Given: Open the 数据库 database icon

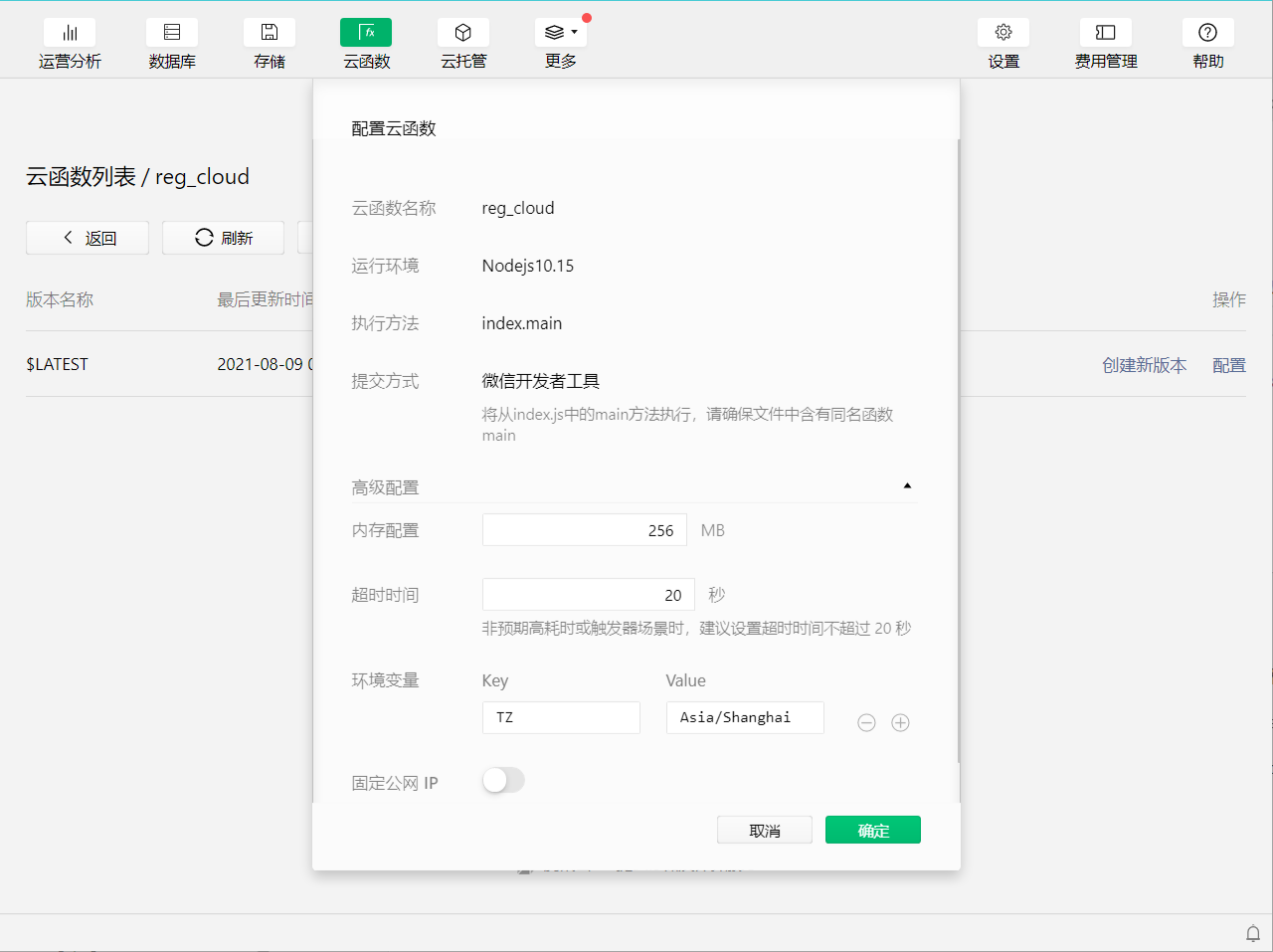Looking at the screenshot, I should [172, 33].
